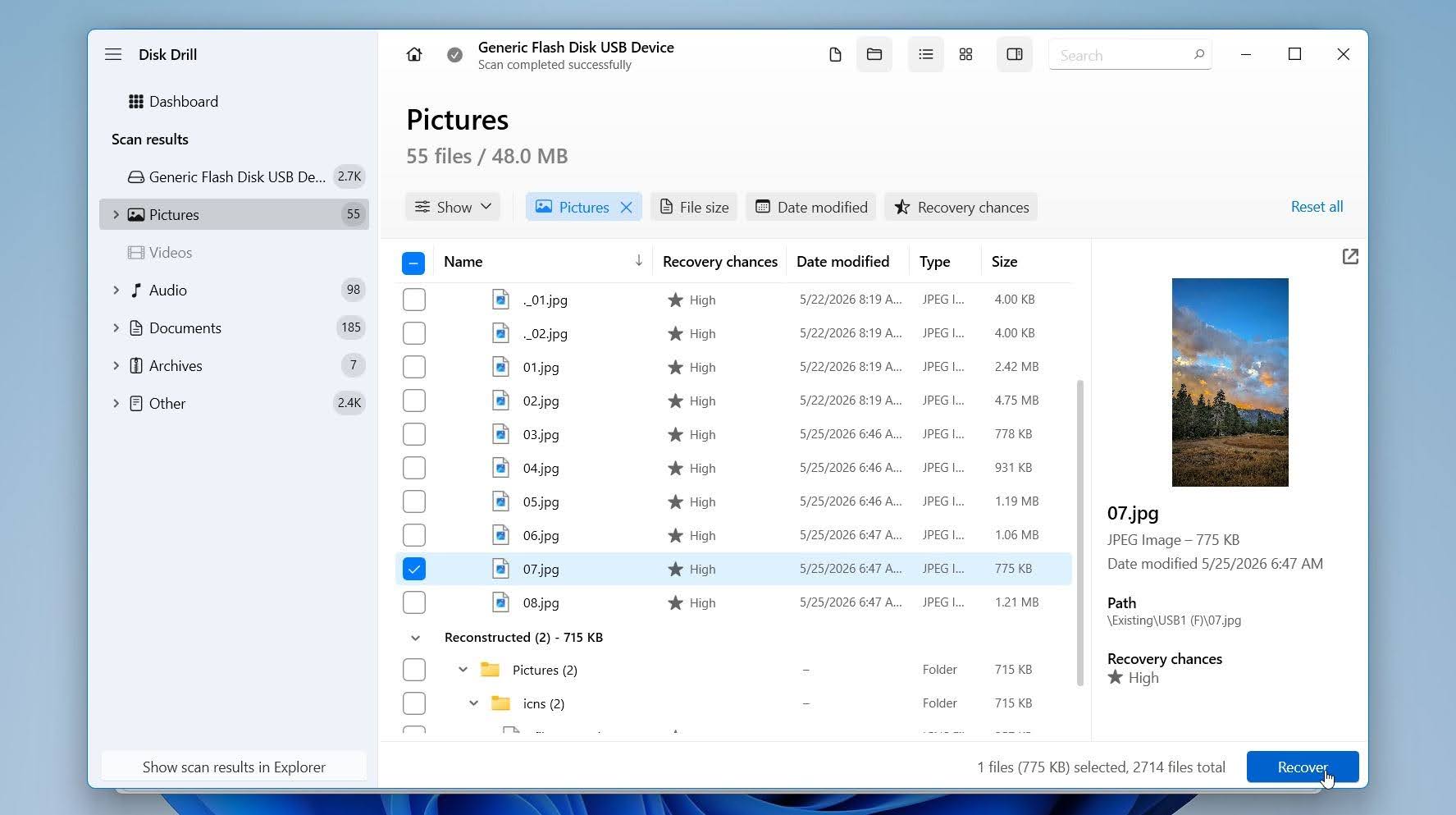Select the Pictures category in sidebar
The width and height of the screenshot is (1456, 815).
pyautogui.click(x=234, y=214)
